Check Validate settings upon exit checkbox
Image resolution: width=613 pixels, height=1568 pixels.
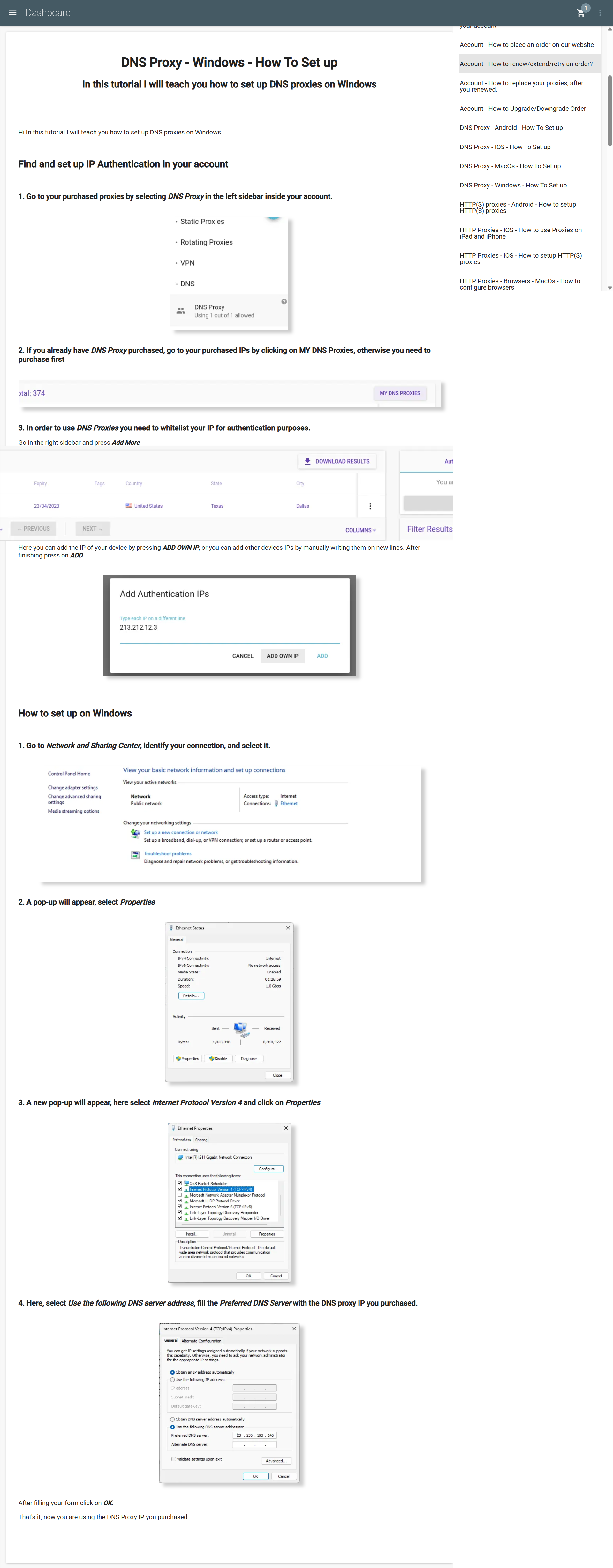[x=173, y=1459]
